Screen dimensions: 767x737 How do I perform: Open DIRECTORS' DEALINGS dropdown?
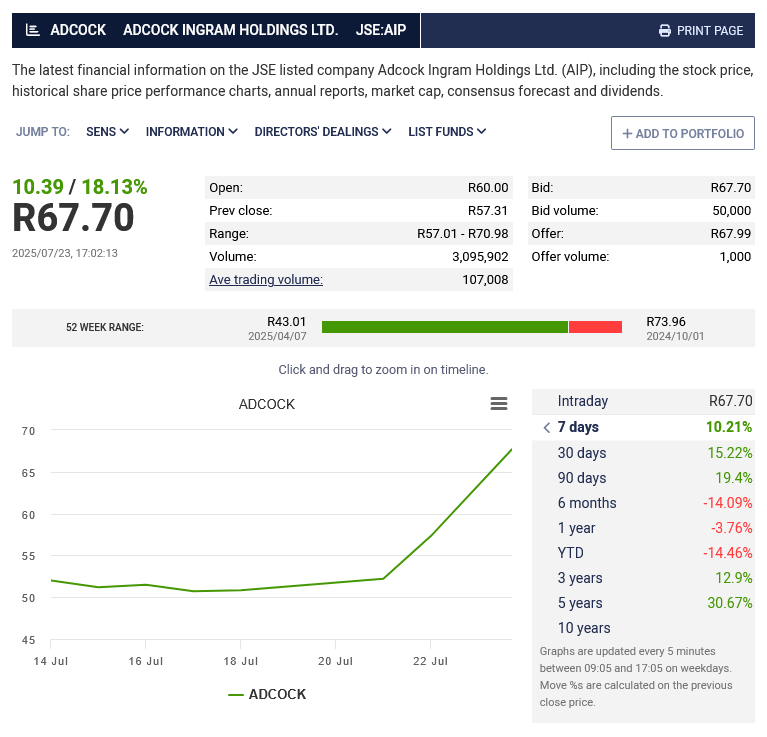[323, 132]
